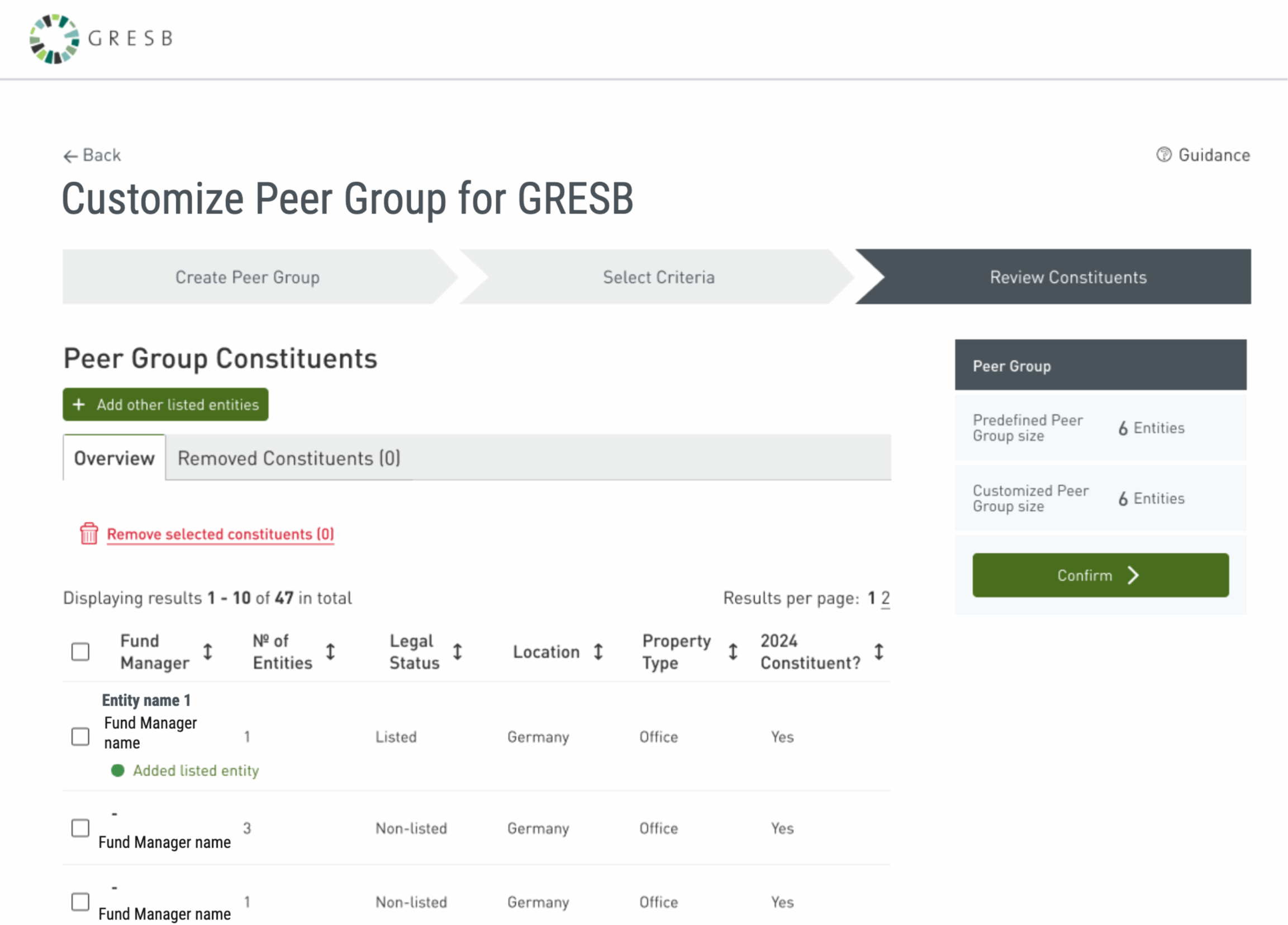
Task: Switch to Removed Constituents tab
Action: click(x=289, y=458)
